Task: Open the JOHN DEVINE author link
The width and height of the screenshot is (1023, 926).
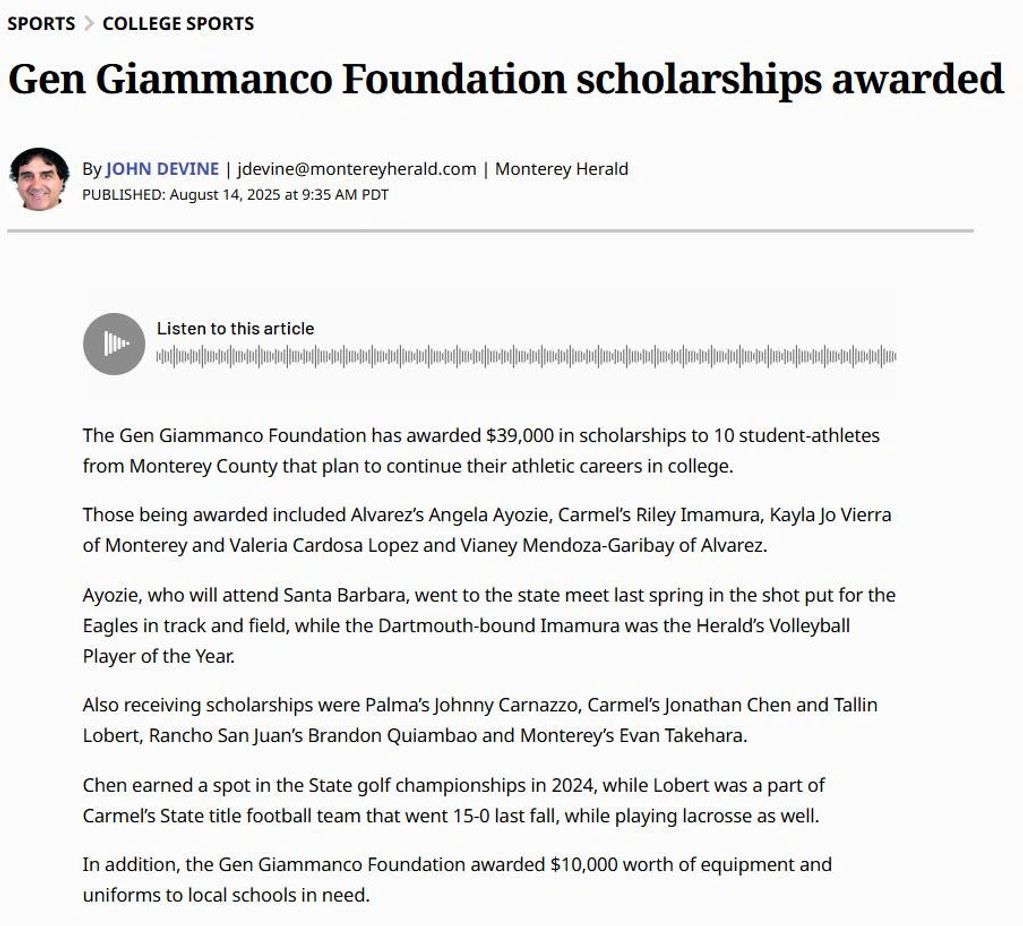Action: [162, 169]
